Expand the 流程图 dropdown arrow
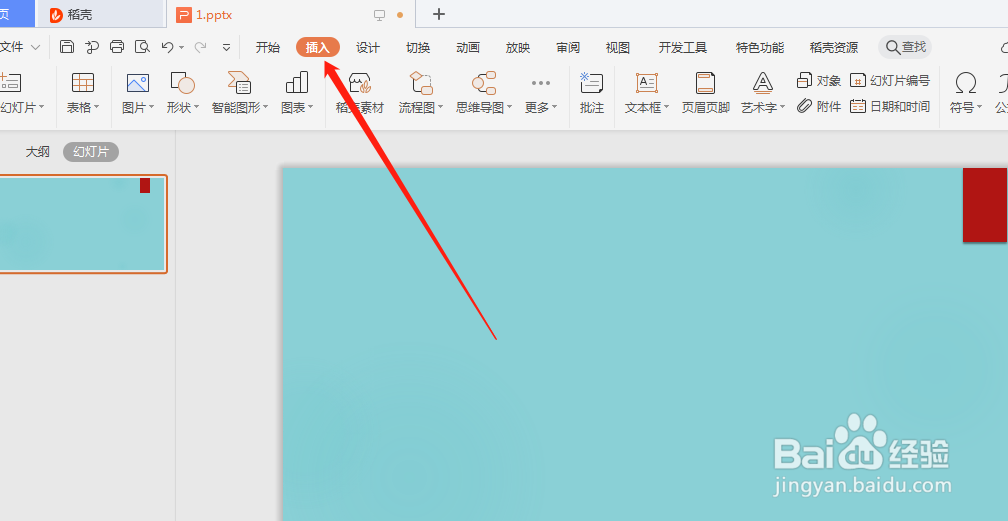1008x521 pixels. (440, 107)
